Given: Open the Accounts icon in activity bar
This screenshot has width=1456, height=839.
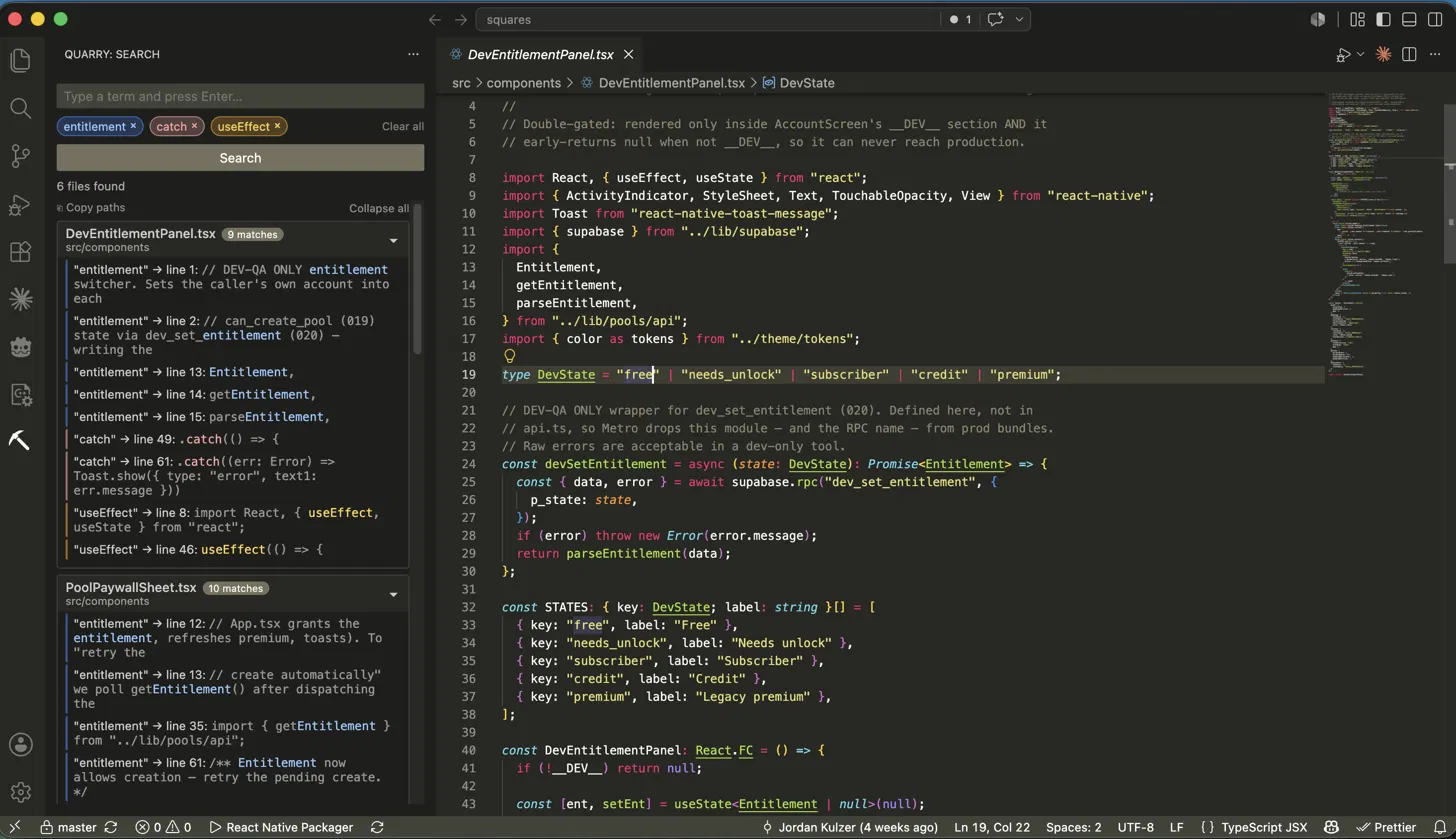Looking at the screenshot, I should tap(20, 744).
